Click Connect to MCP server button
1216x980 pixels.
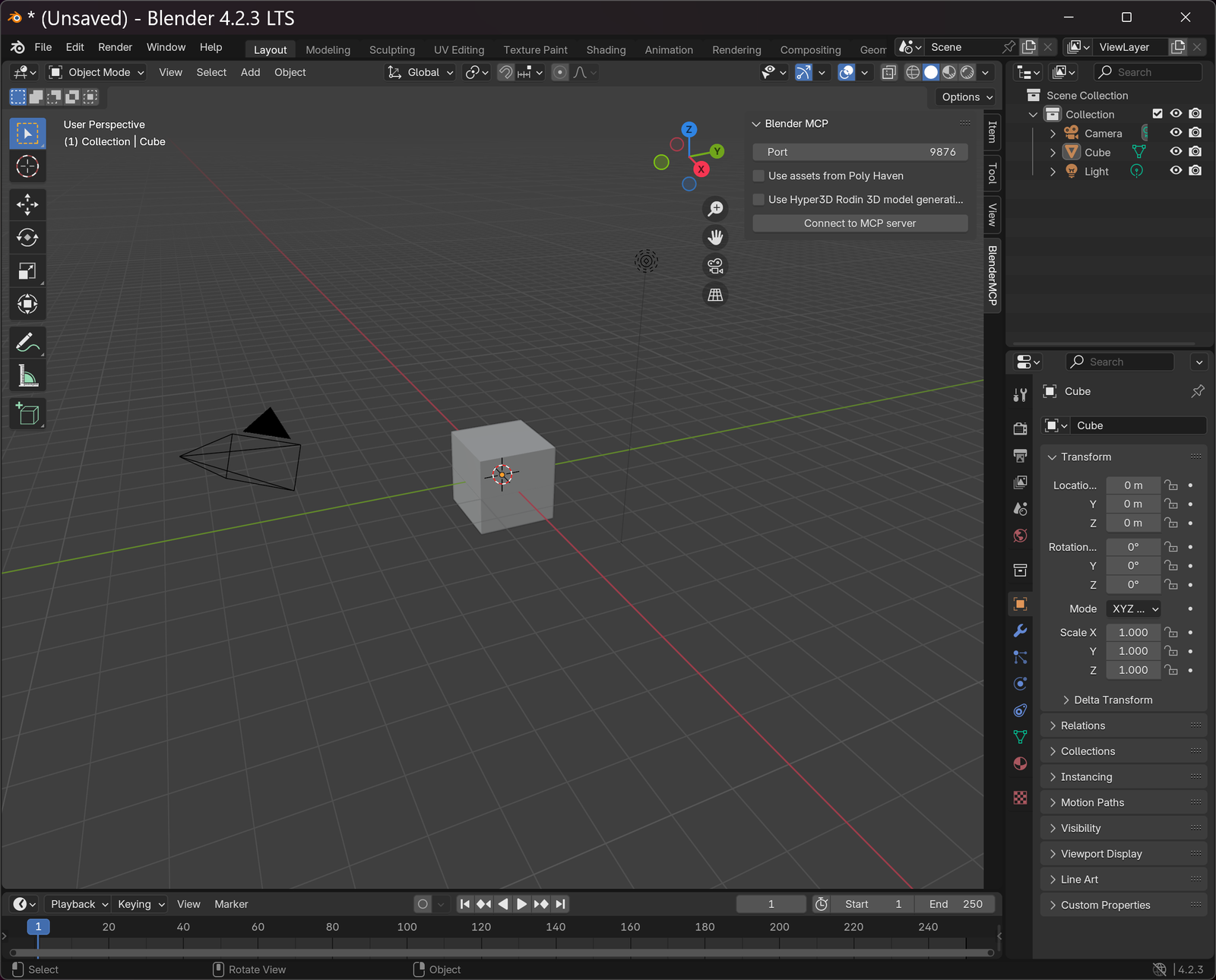tap(860, 223)
